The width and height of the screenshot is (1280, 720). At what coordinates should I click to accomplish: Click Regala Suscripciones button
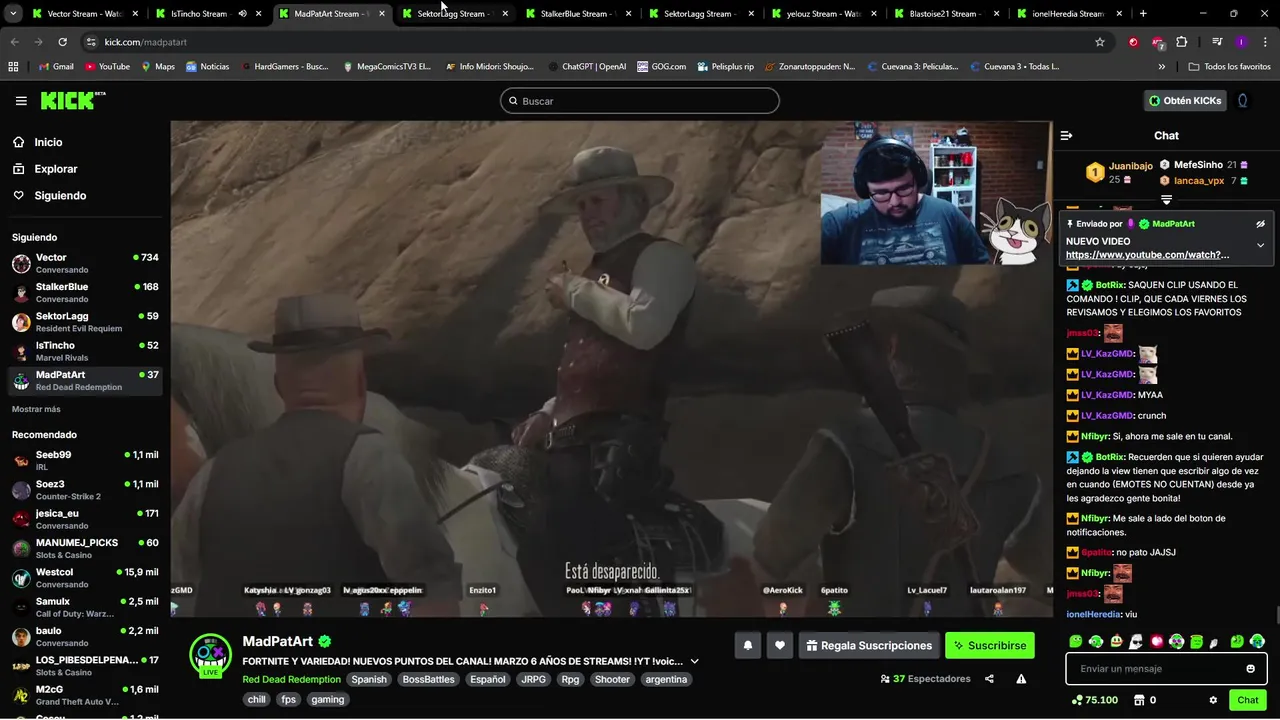coord(869,645)
